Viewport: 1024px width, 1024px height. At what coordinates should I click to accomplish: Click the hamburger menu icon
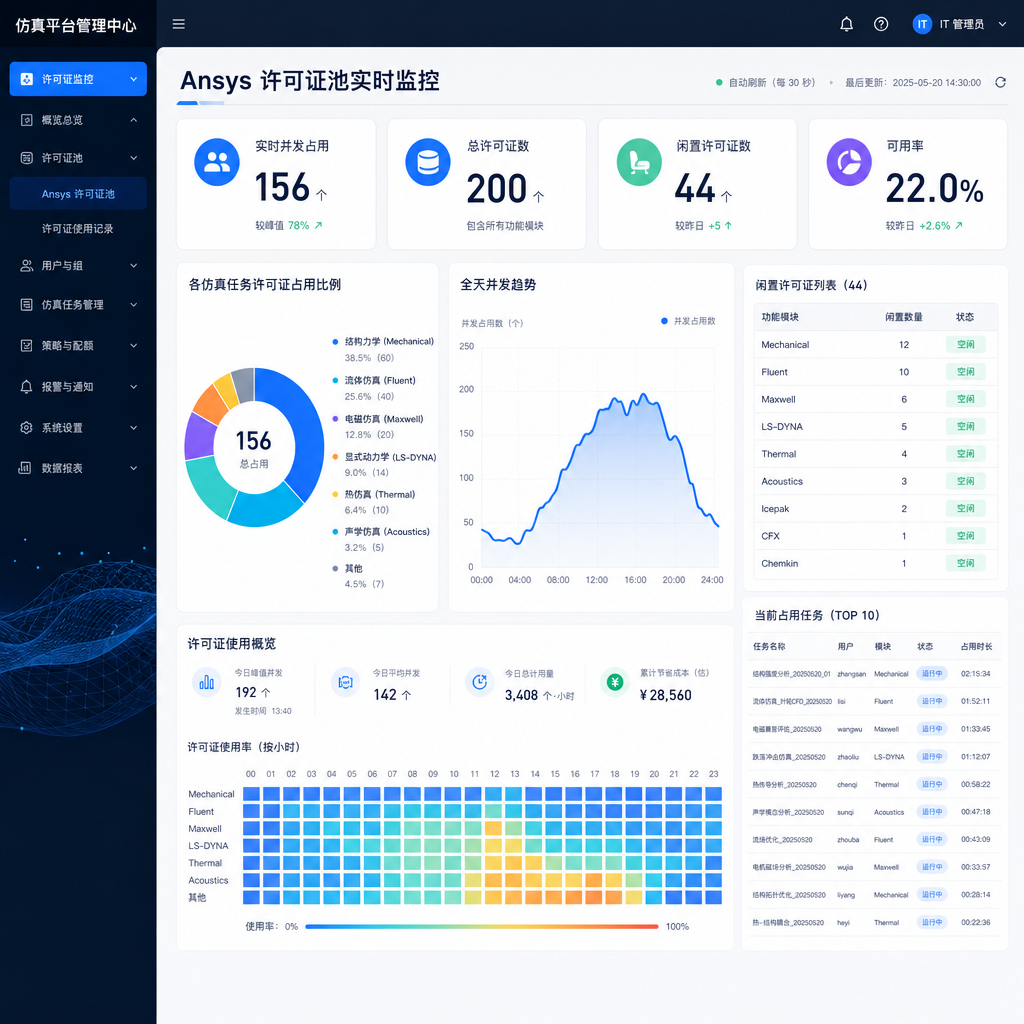(x=178, y=24)
